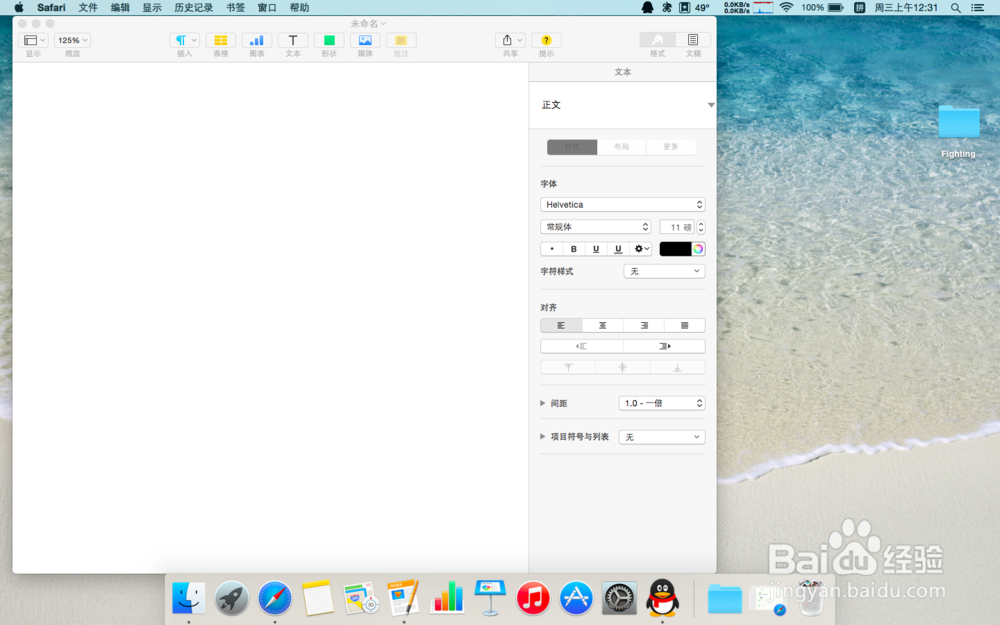The height and width of the screenshot is (625, 1000).
Task: Open the 编辑 menu
Action: (120, 8)
